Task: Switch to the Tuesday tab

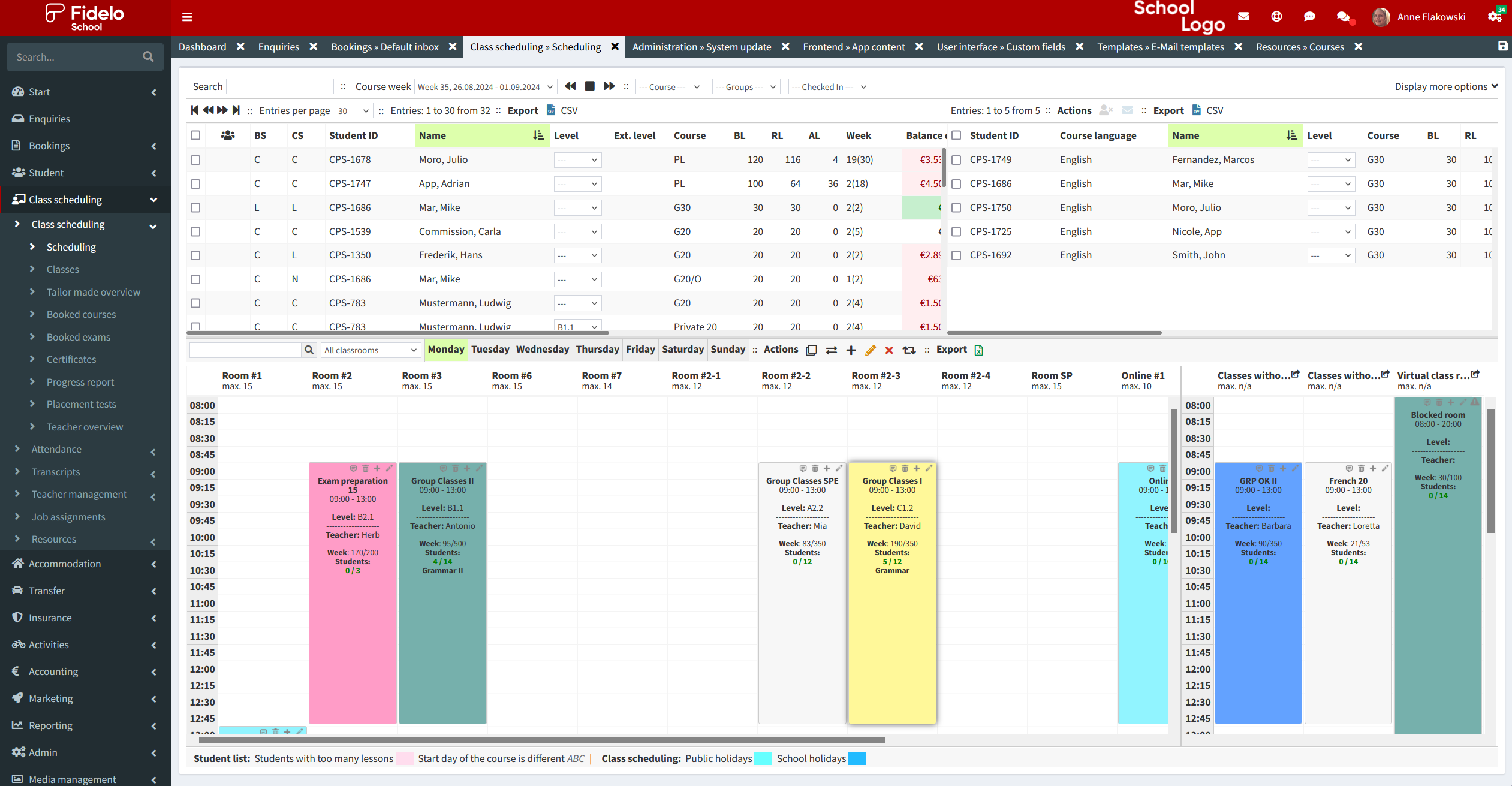Action: 490,350
